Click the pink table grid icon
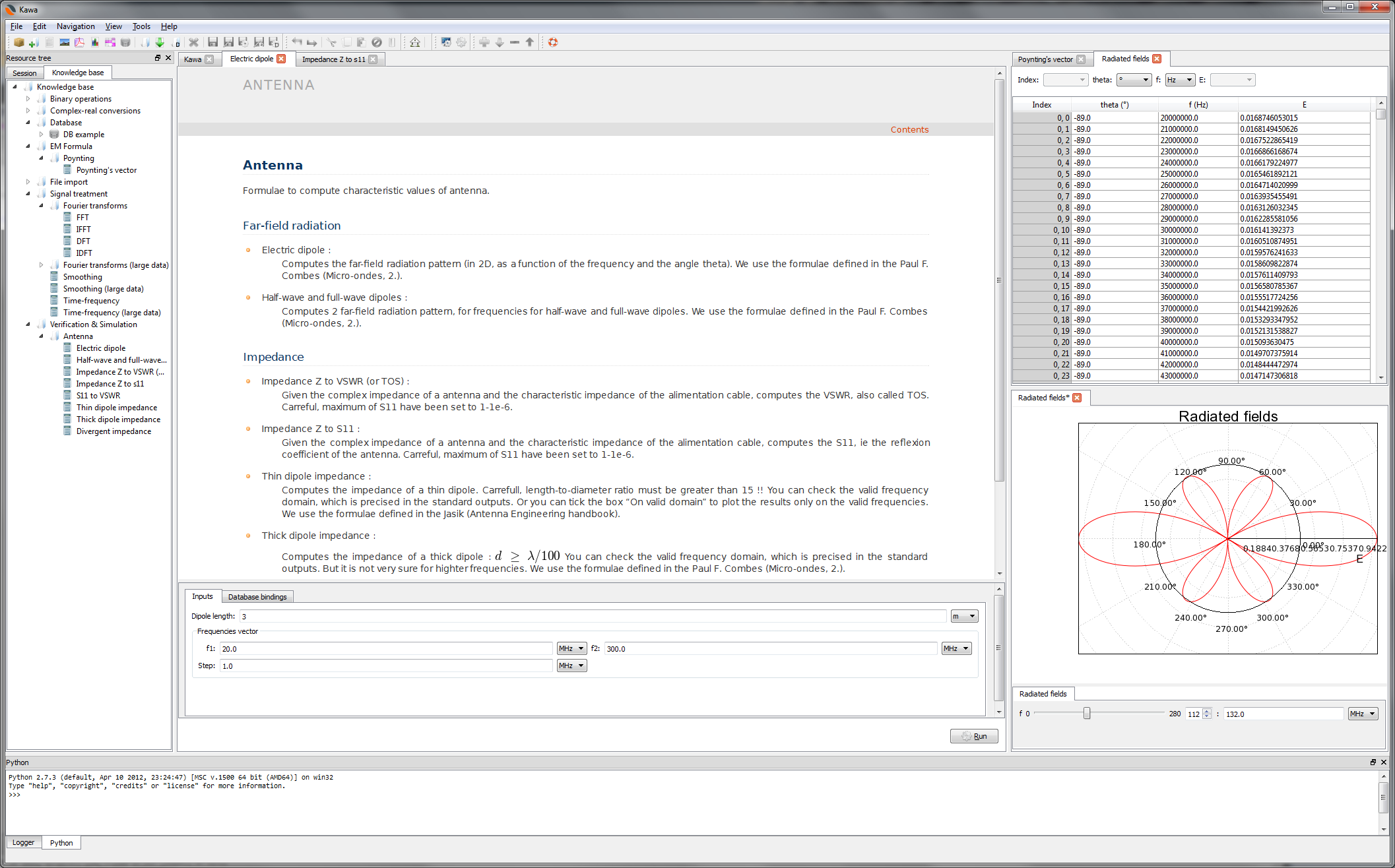Image resolution: width=1395 pixels, height=868 pixels. pos(110,42)
